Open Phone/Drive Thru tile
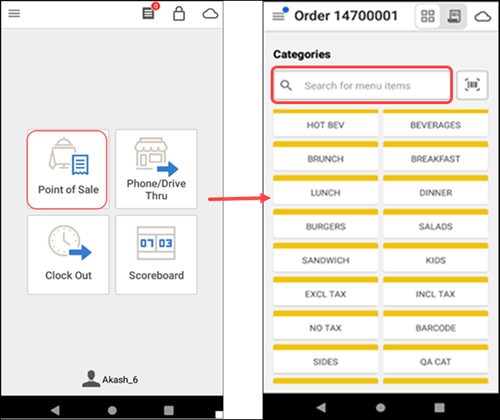The image size is (500, 420). [156, 169]
